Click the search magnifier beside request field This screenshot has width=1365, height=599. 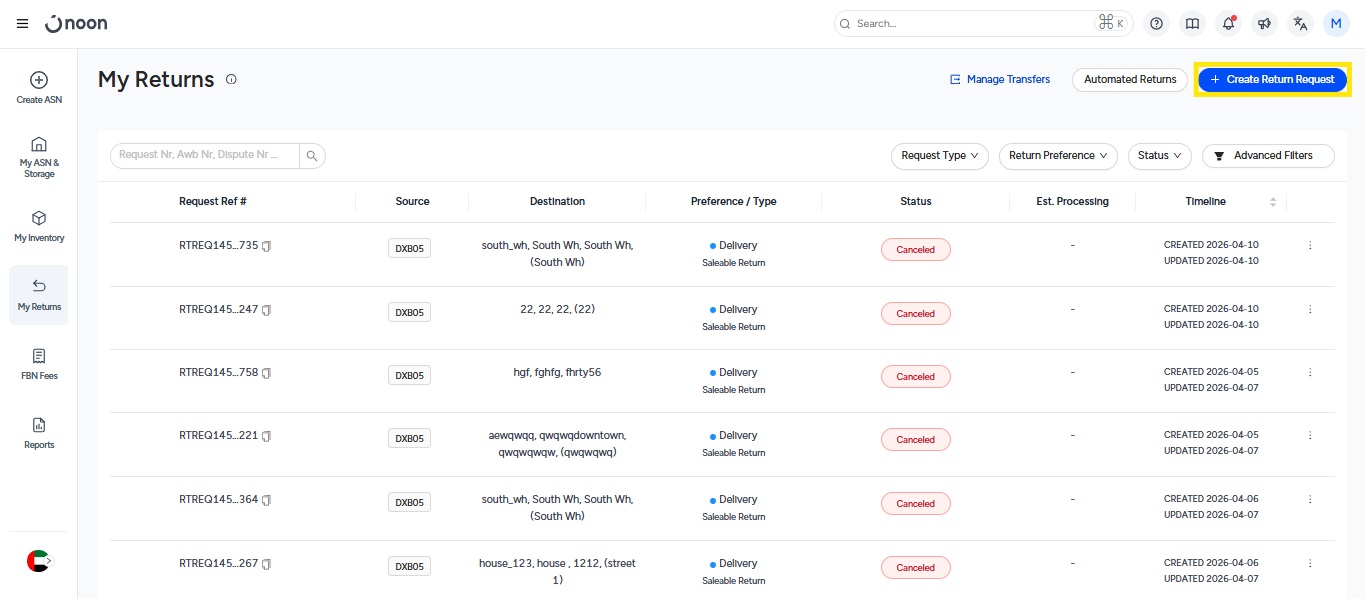tap(312, 155)
